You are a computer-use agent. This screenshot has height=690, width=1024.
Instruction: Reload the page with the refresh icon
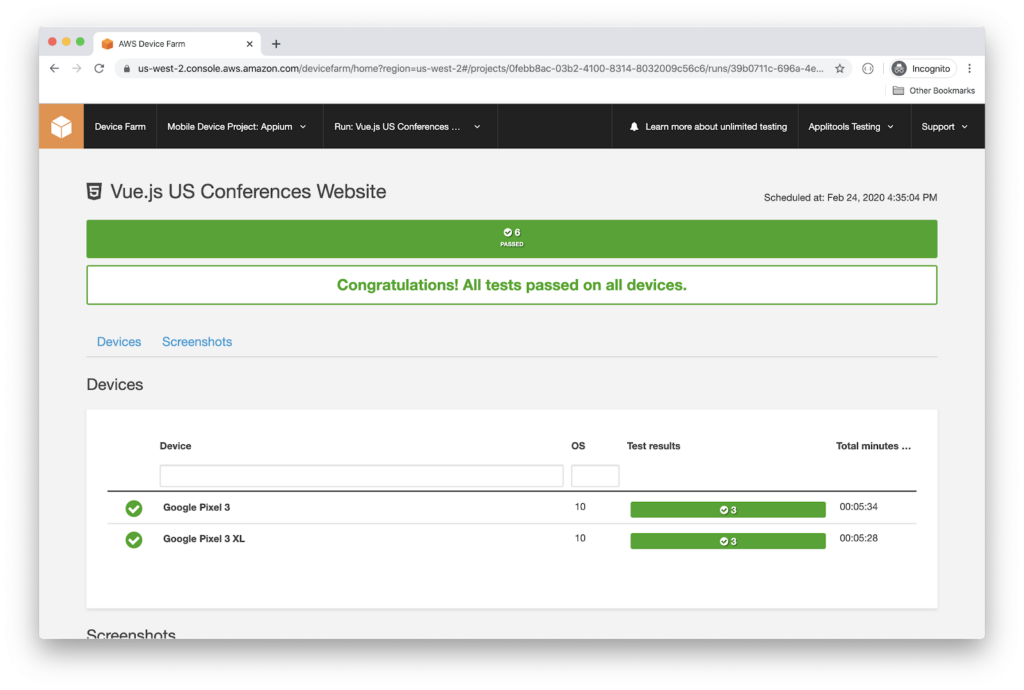click(x=99, y=68)
